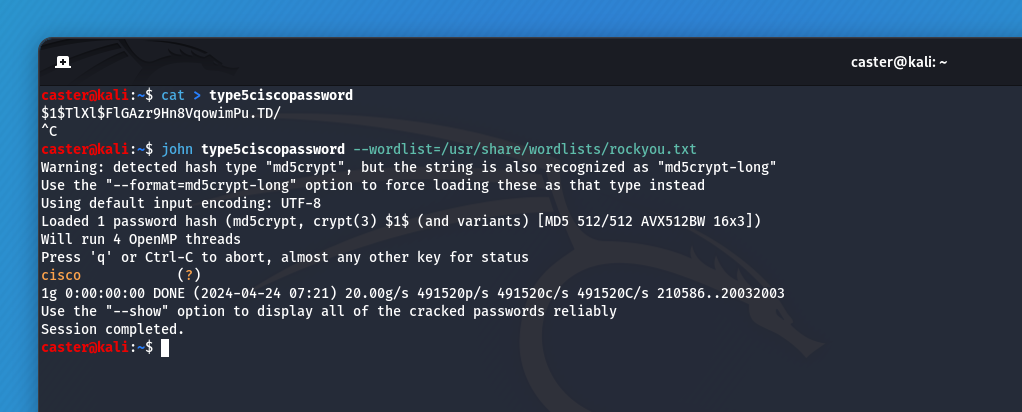Click the type5ciscopassword filename after john
1022x412 pixels.
click(273, 149)
